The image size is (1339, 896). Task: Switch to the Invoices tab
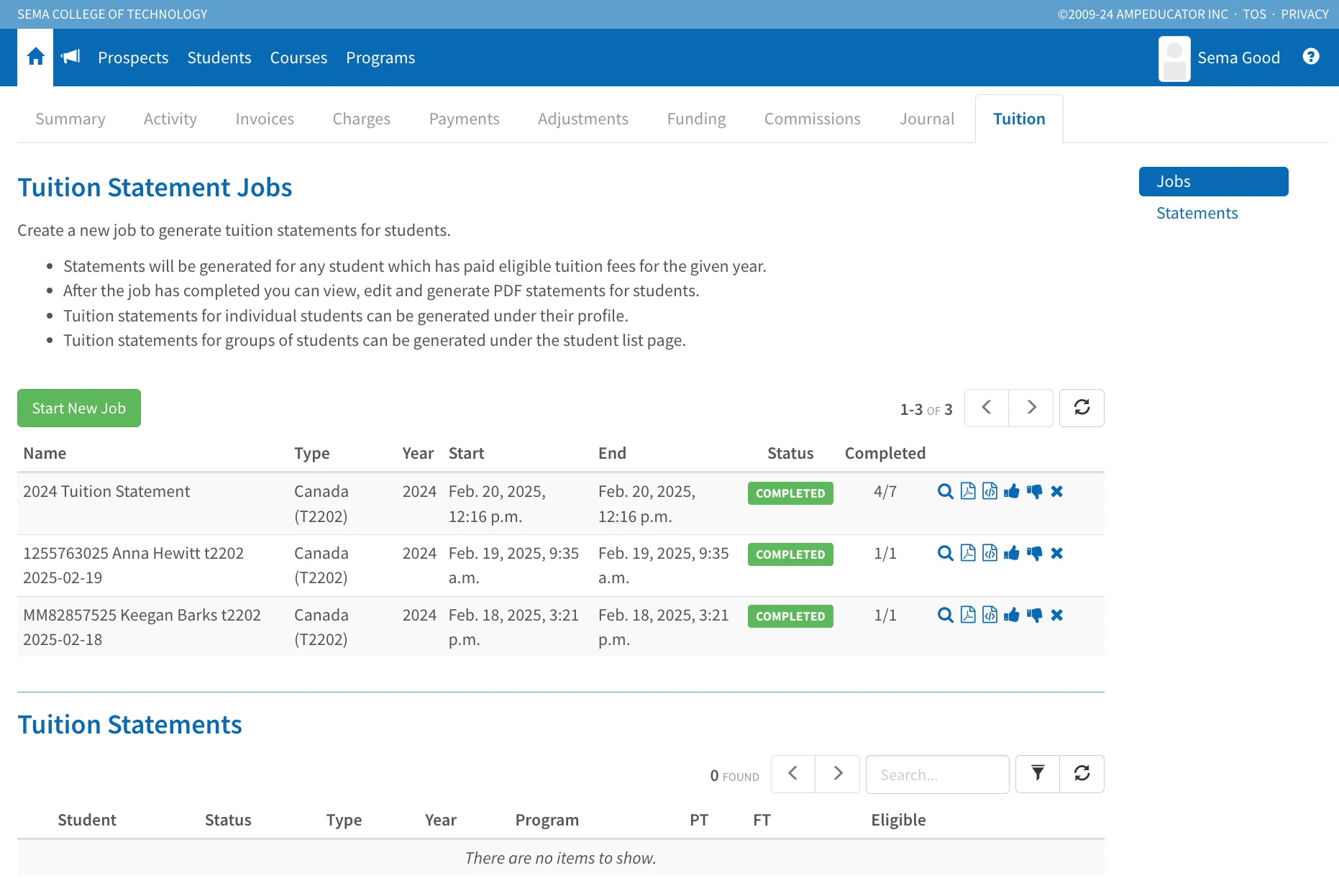tap(265, 119)
